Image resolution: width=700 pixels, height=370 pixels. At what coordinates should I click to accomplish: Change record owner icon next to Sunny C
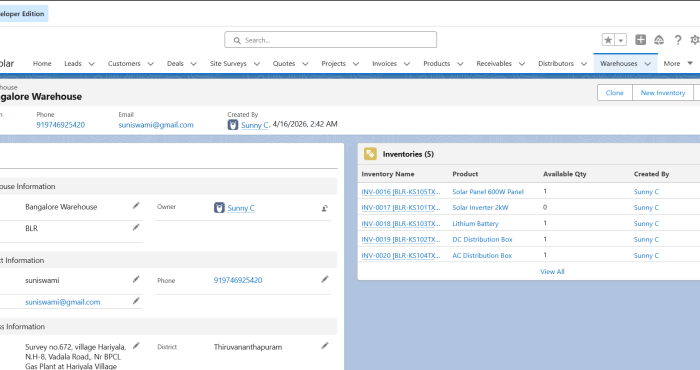point(325,208)
